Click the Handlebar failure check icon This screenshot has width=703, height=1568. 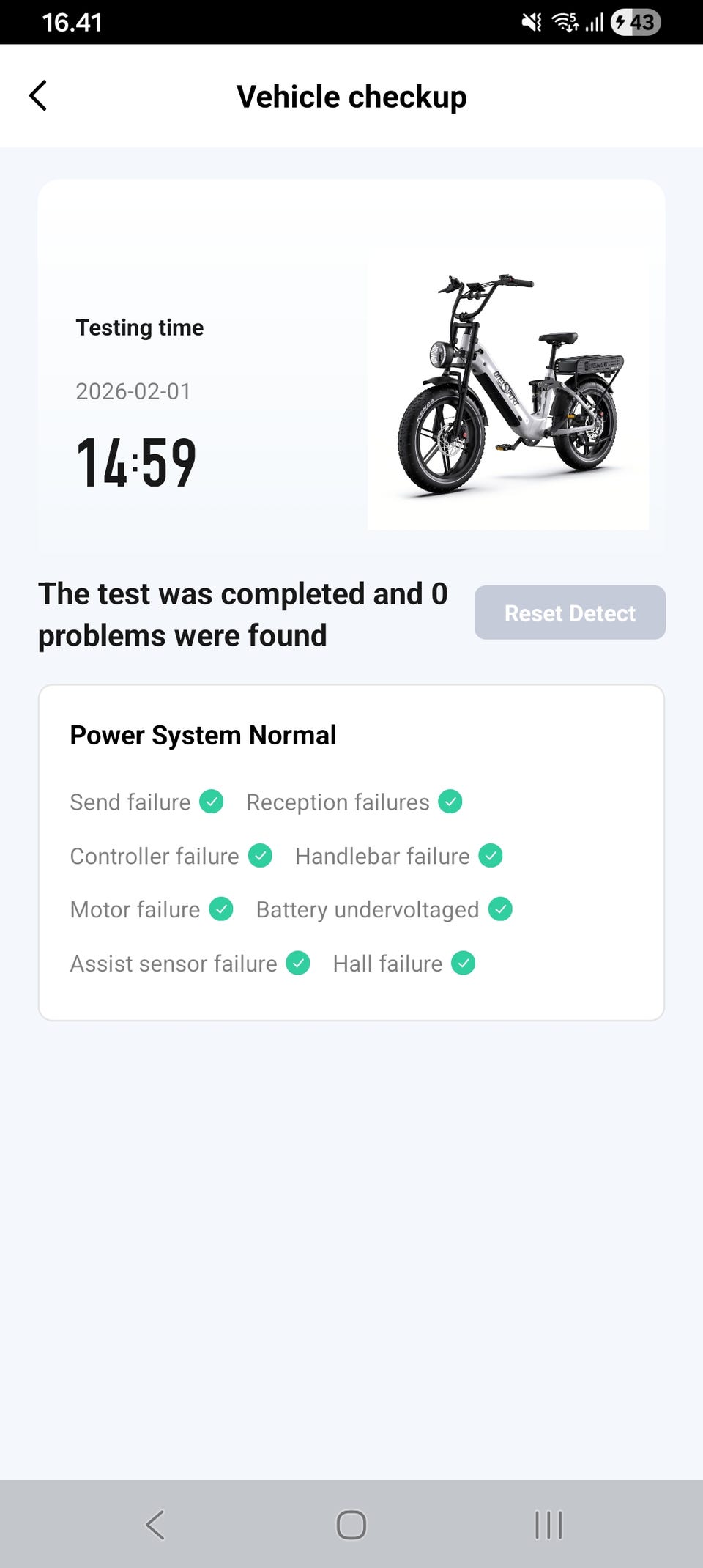coord(491,855)
